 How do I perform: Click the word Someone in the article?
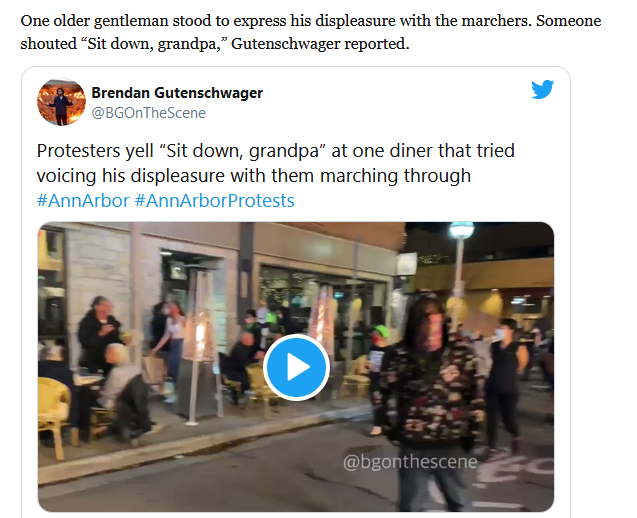(569, 21)
